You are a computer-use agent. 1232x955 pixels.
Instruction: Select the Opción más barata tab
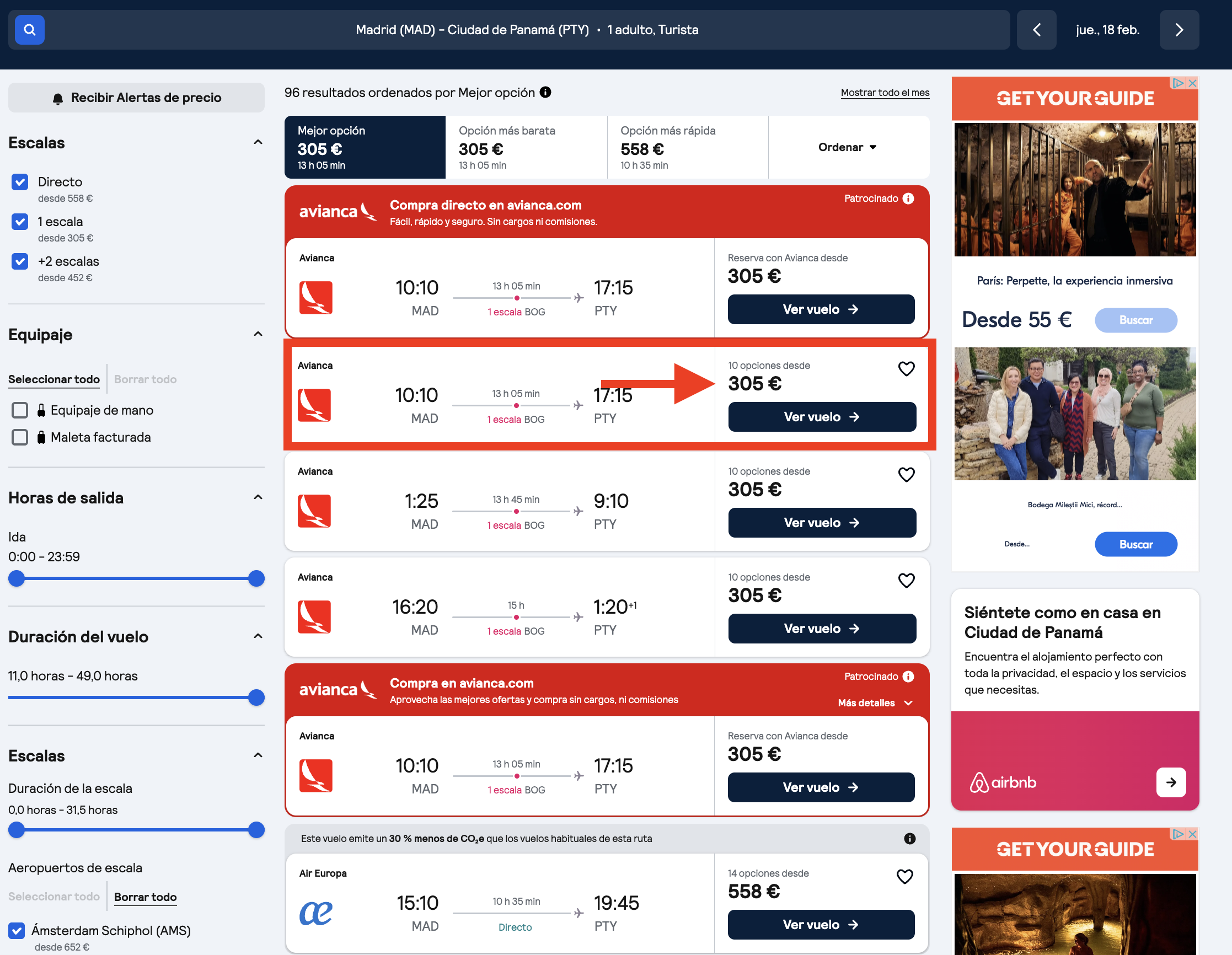pyautogui.click(x=526, y=147)
